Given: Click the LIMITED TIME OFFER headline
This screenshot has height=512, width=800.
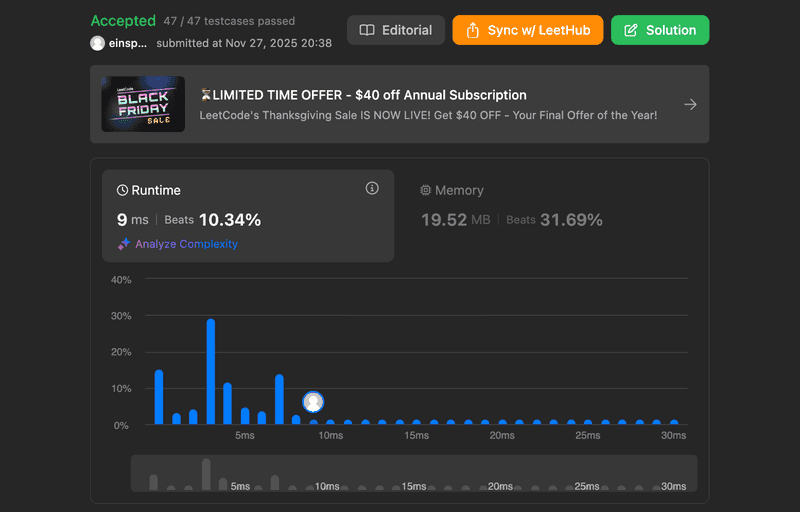Looking at the screenshot, I should pyautogui.click(x=370, y=95).
